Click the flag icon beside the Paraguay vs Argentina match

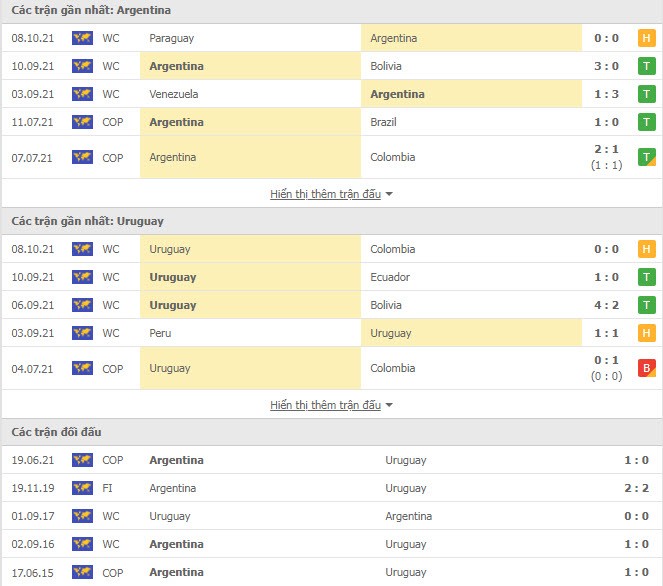point(82,38)
